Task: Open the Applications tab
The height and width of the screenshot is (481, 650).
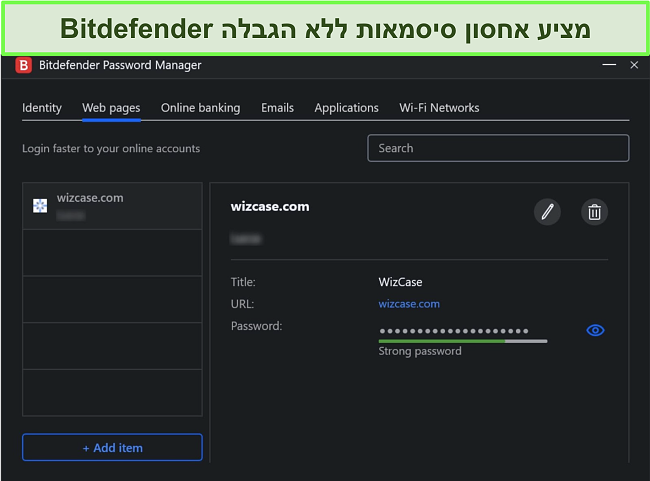Action: click(346, 108)
